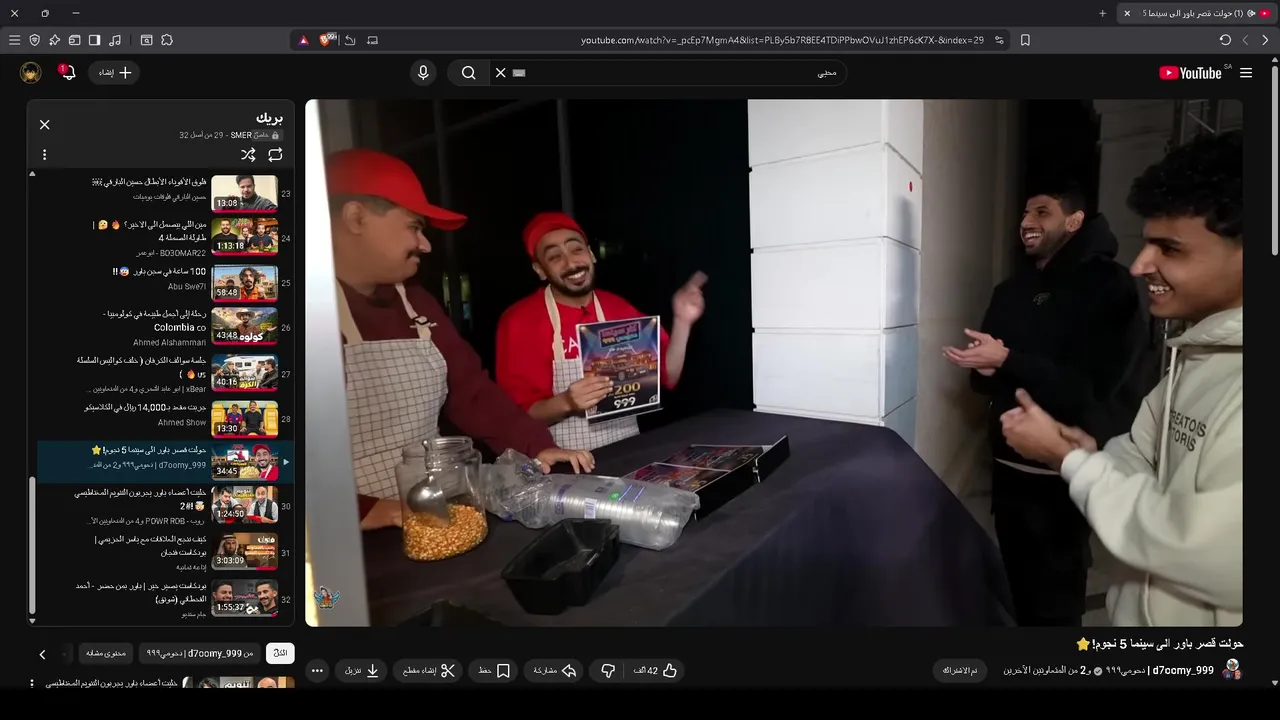This screenshot has height=720, width=1280.
Task: Open more video actions three-dot menu
Action: click(317, 670)
